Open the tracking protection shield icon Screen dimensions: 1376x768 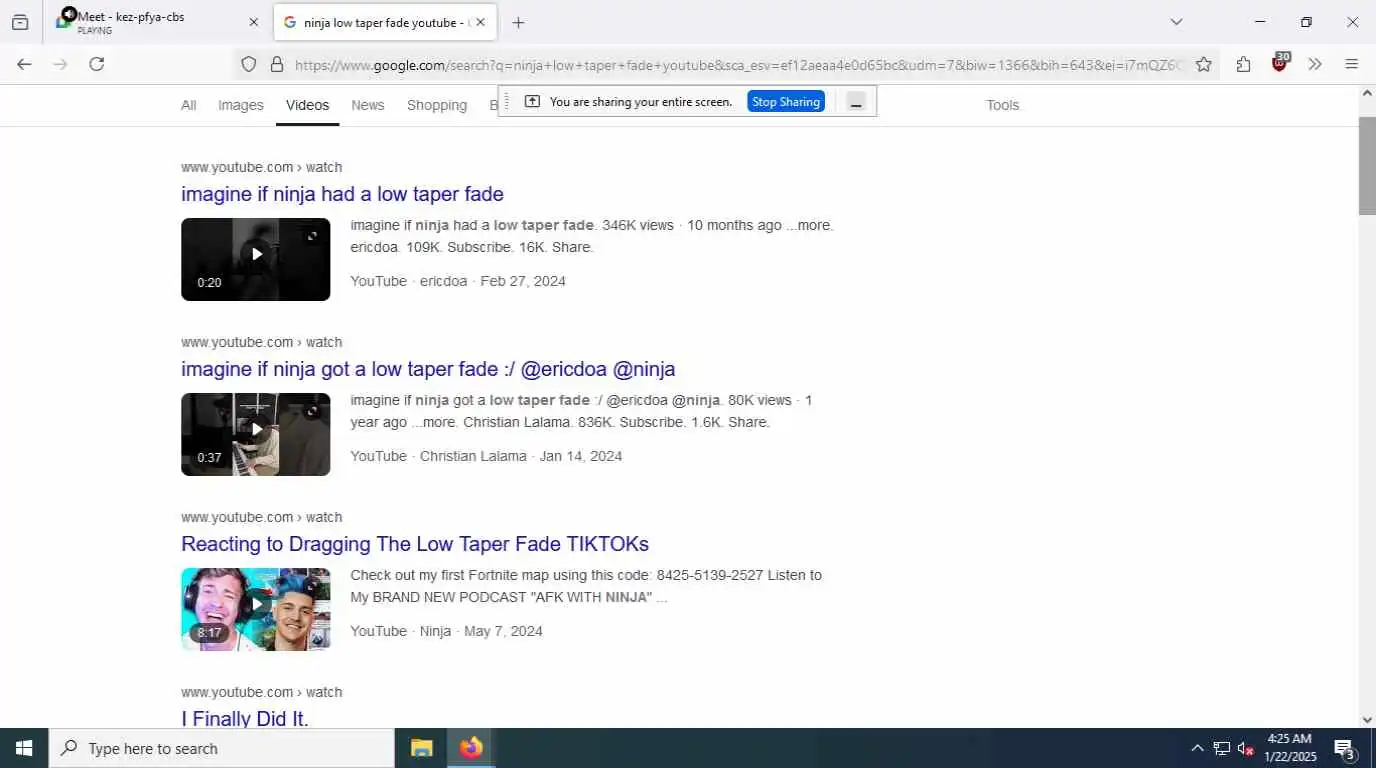click(x=249, y=64)
